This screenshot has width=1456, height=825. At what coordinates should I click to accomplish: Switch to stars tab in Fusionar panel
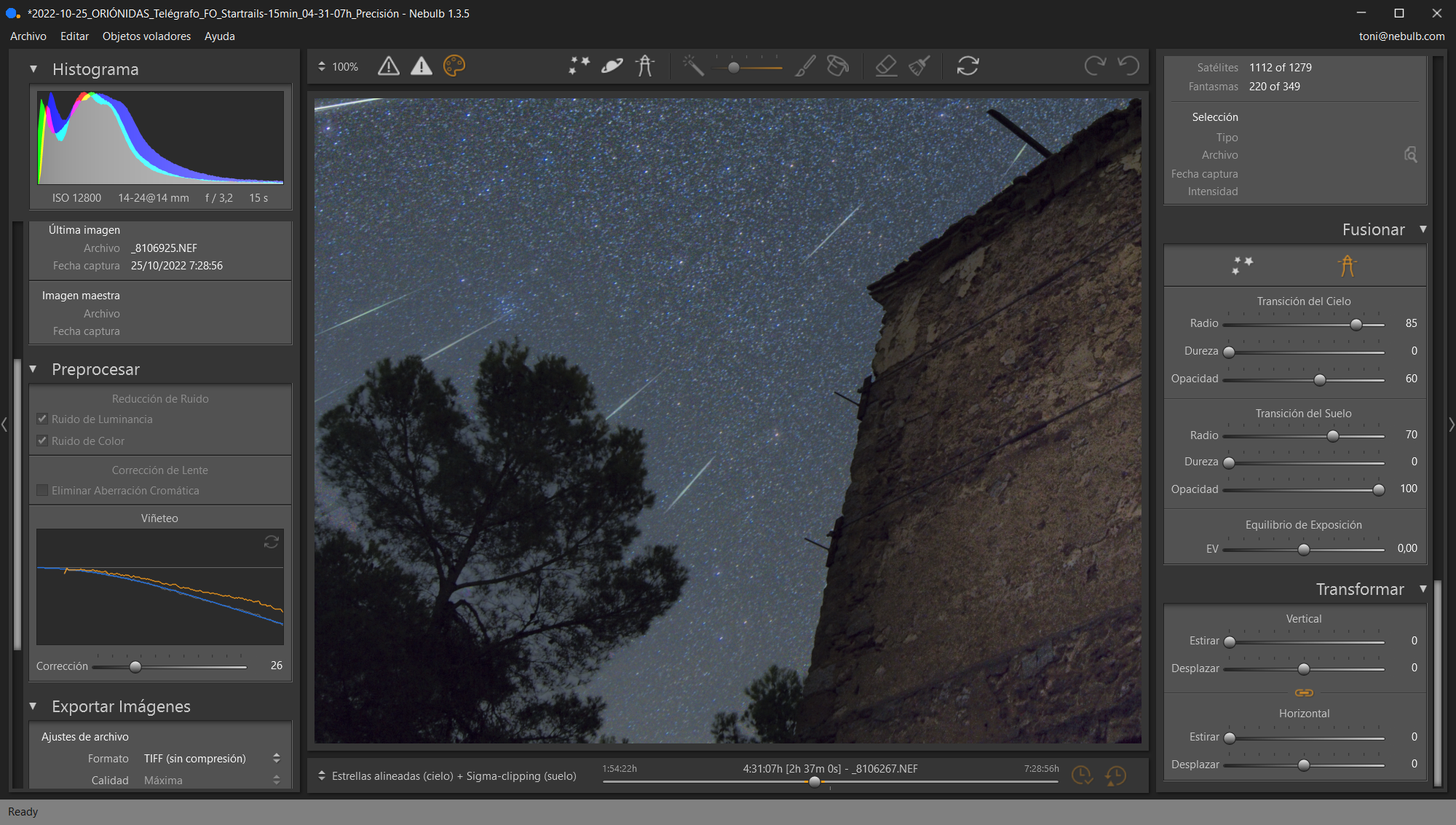tap(1242, 266)
